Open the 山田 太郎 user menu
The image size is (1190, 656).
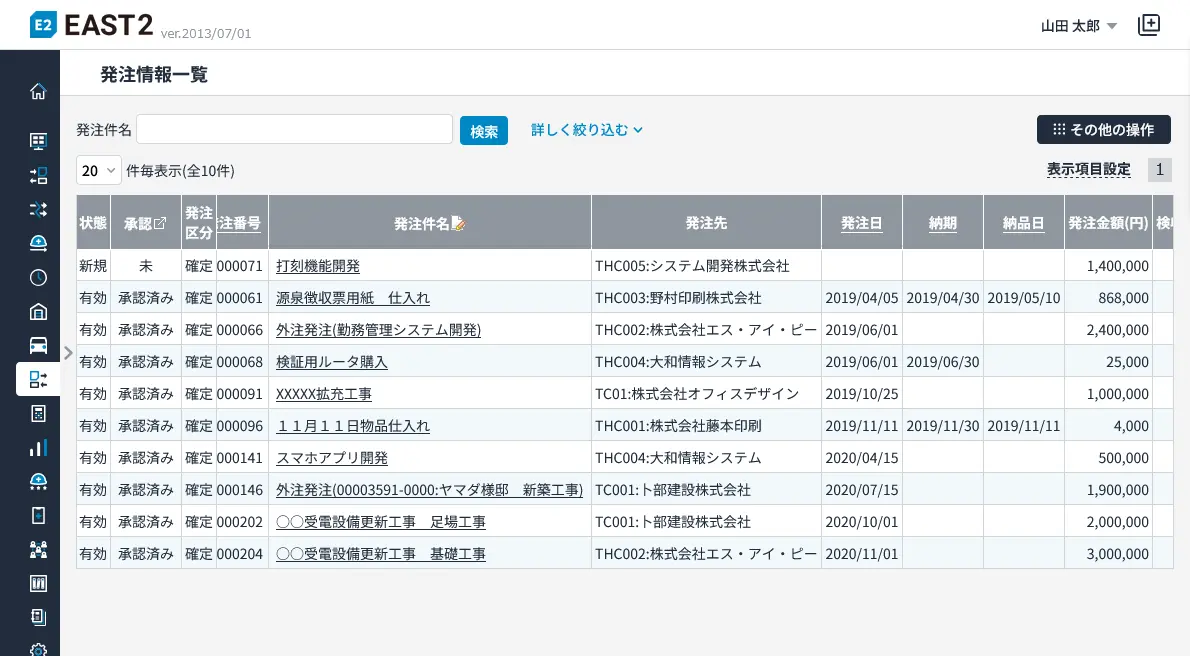[1078, 26]
